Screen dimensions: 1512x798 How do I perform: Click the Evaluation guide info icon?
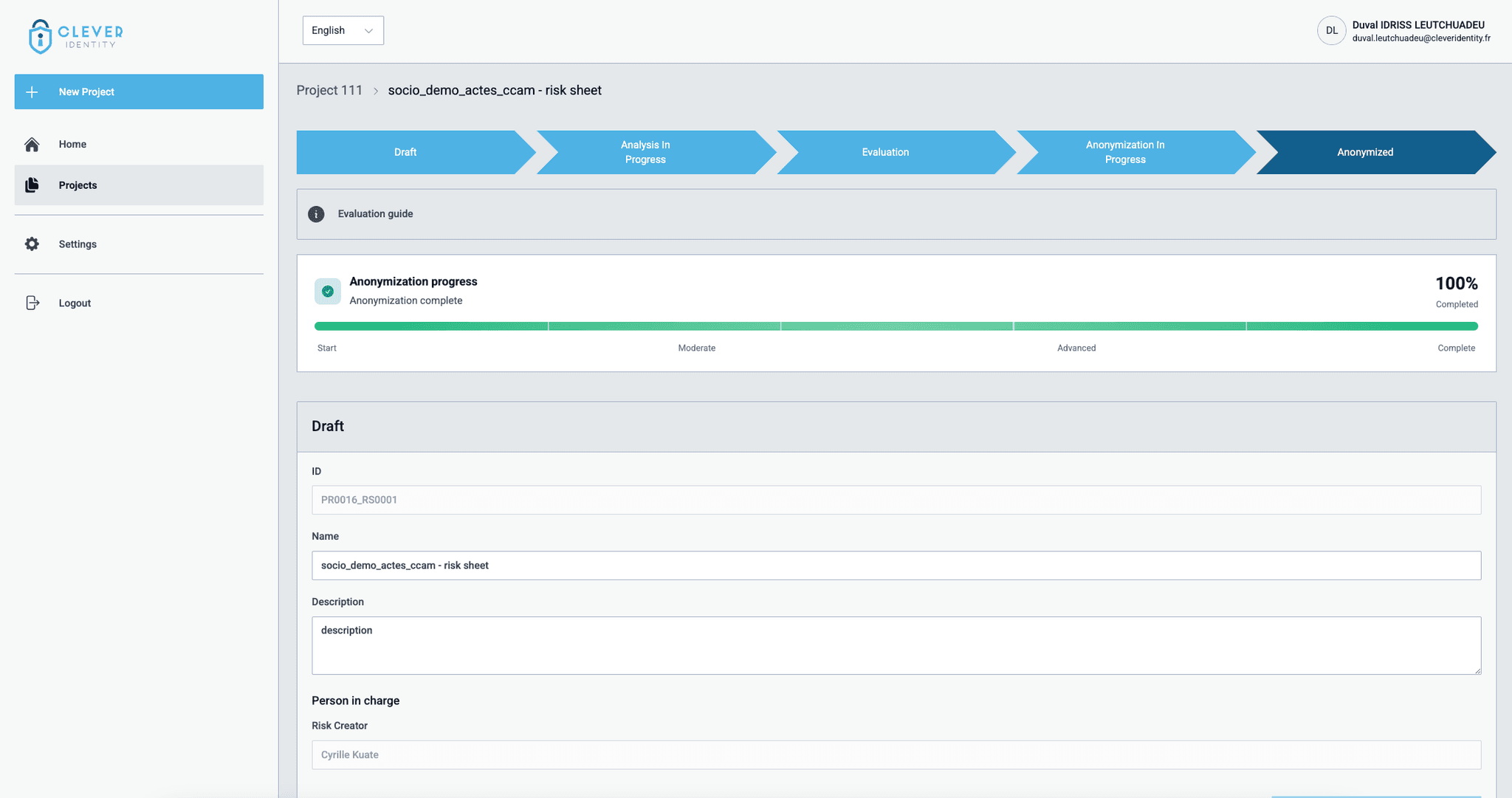click(x=316, y=214)
